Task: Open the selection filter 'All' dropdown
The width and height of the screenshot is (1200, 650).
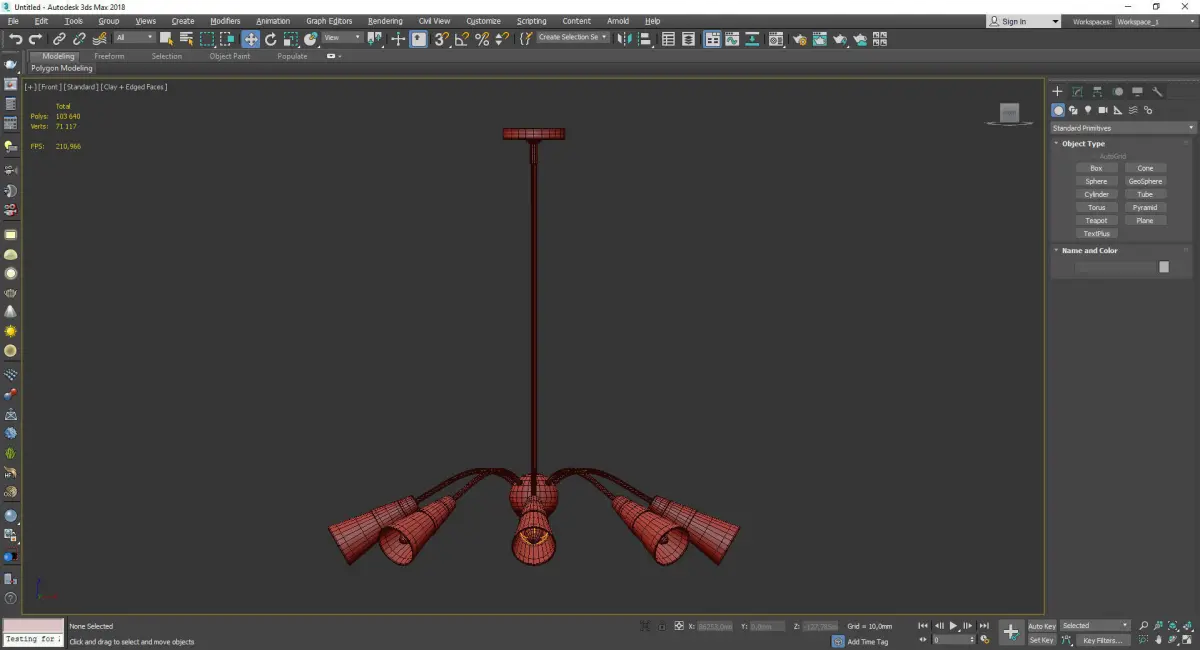Action: [x=134, y=38]
